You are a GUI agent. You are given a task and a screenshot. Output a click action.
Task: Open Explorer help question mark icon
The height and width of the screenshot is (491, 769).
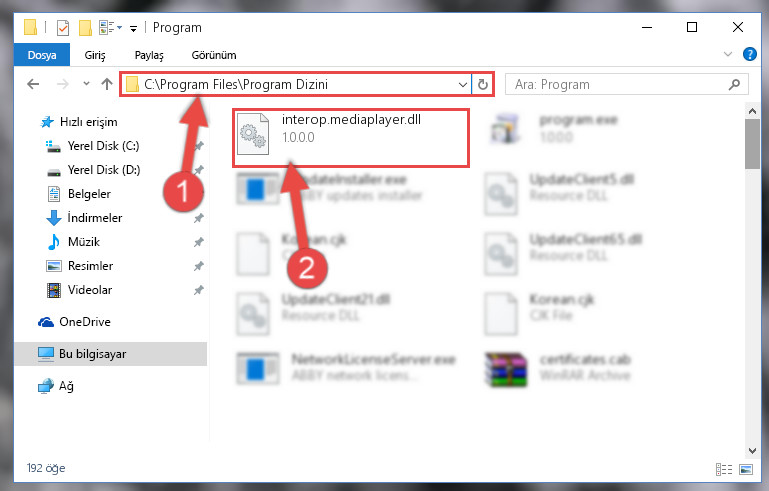749,54
